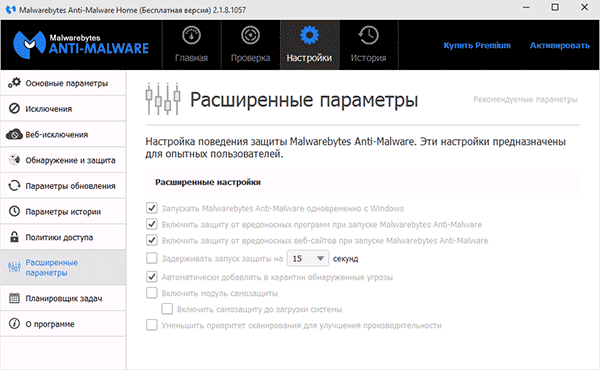The width and height of the screenshot is (600, 370).
Task: Switch to the Проверка tab
Action: click(x=250, y=45)
